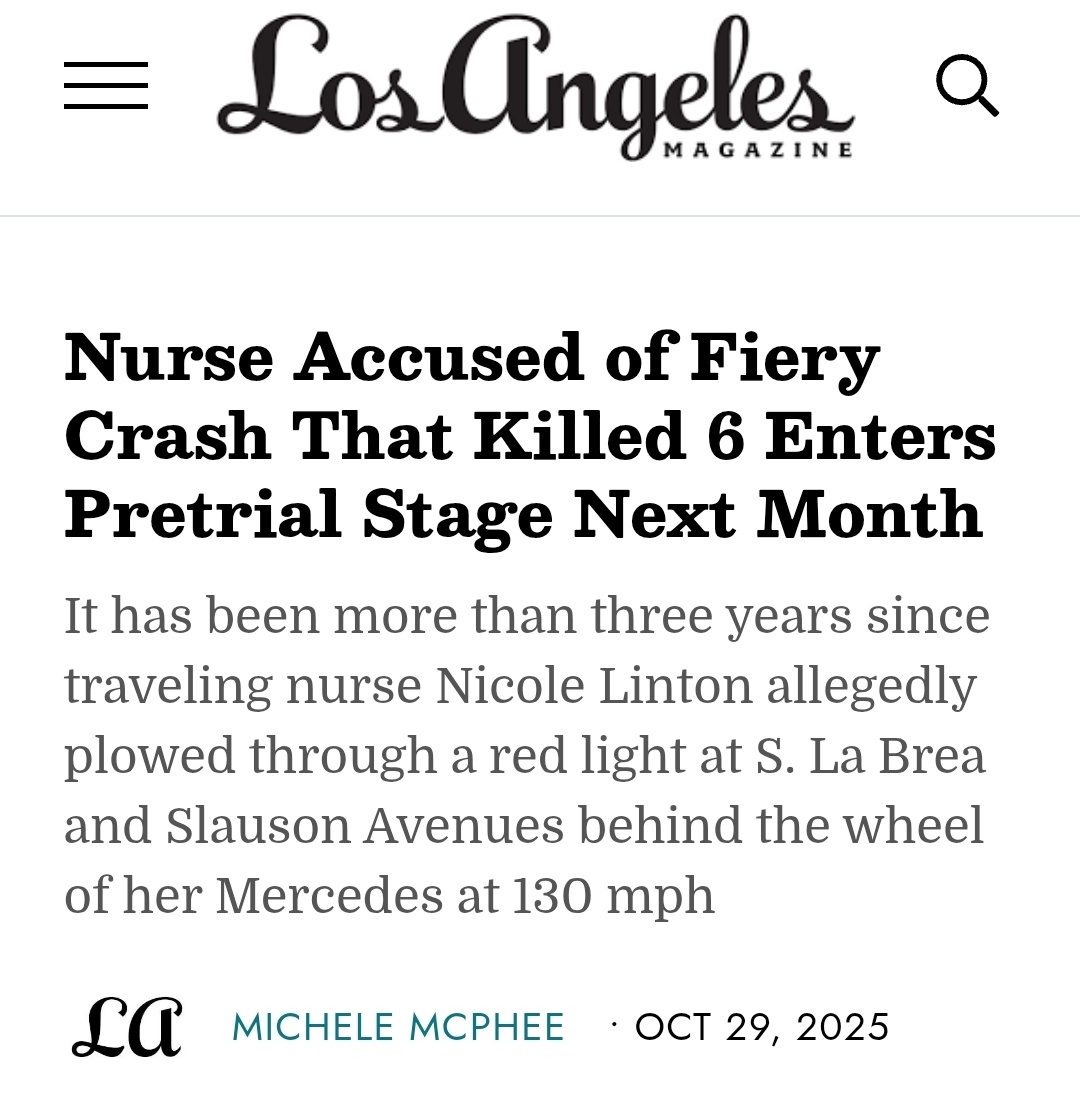Click 'Pretrial Stage Next Month' headline line

[523, 516]
